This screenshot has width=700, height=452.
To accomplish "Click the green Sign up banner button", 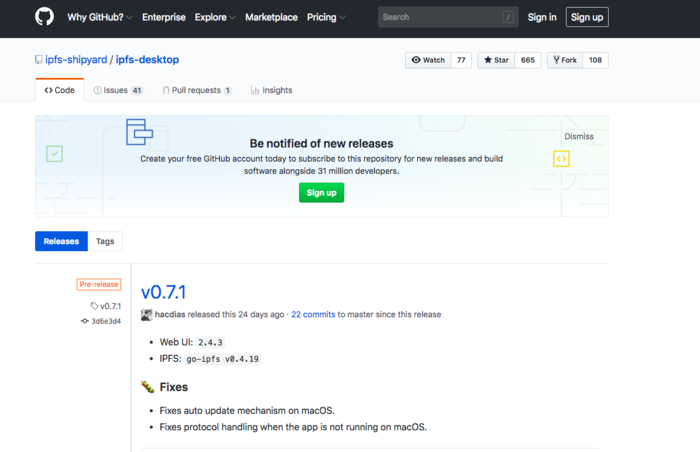I will coord(321,193).
